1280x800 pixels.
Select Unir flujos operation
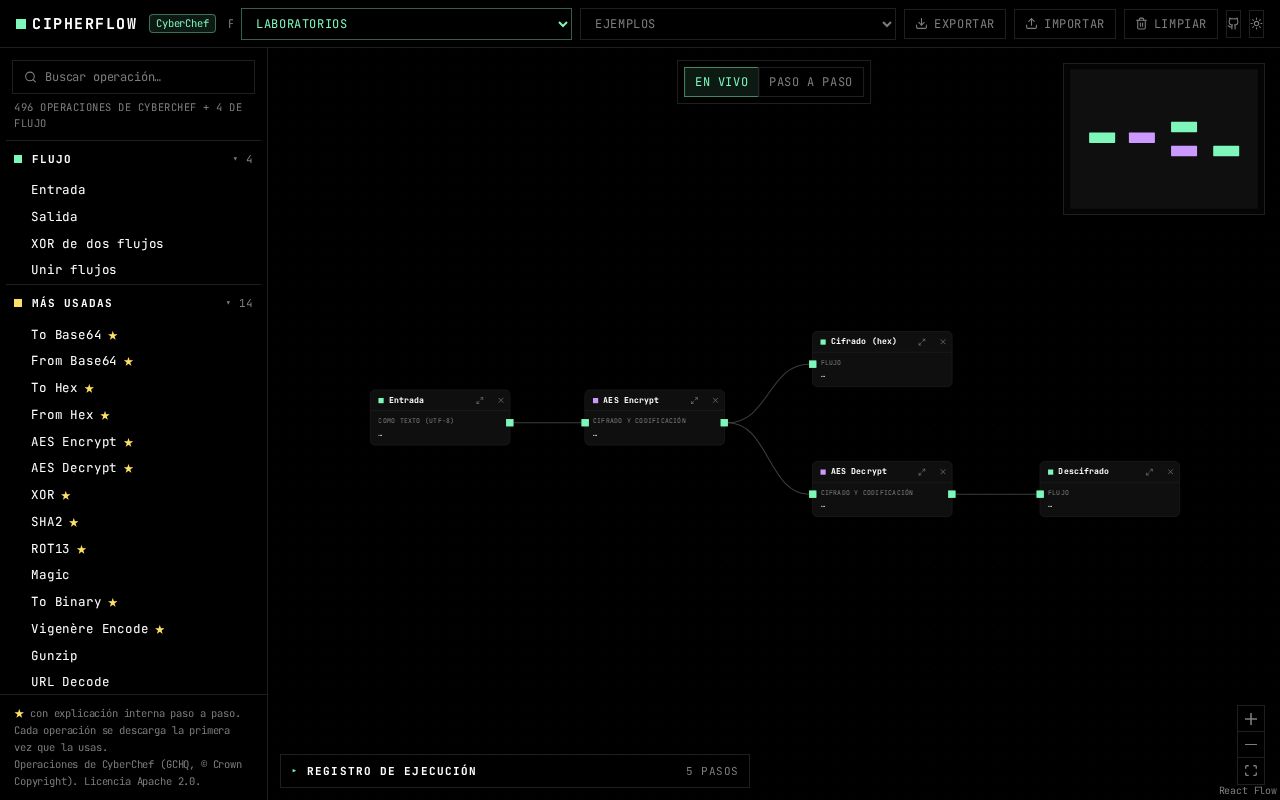(133, 270)
